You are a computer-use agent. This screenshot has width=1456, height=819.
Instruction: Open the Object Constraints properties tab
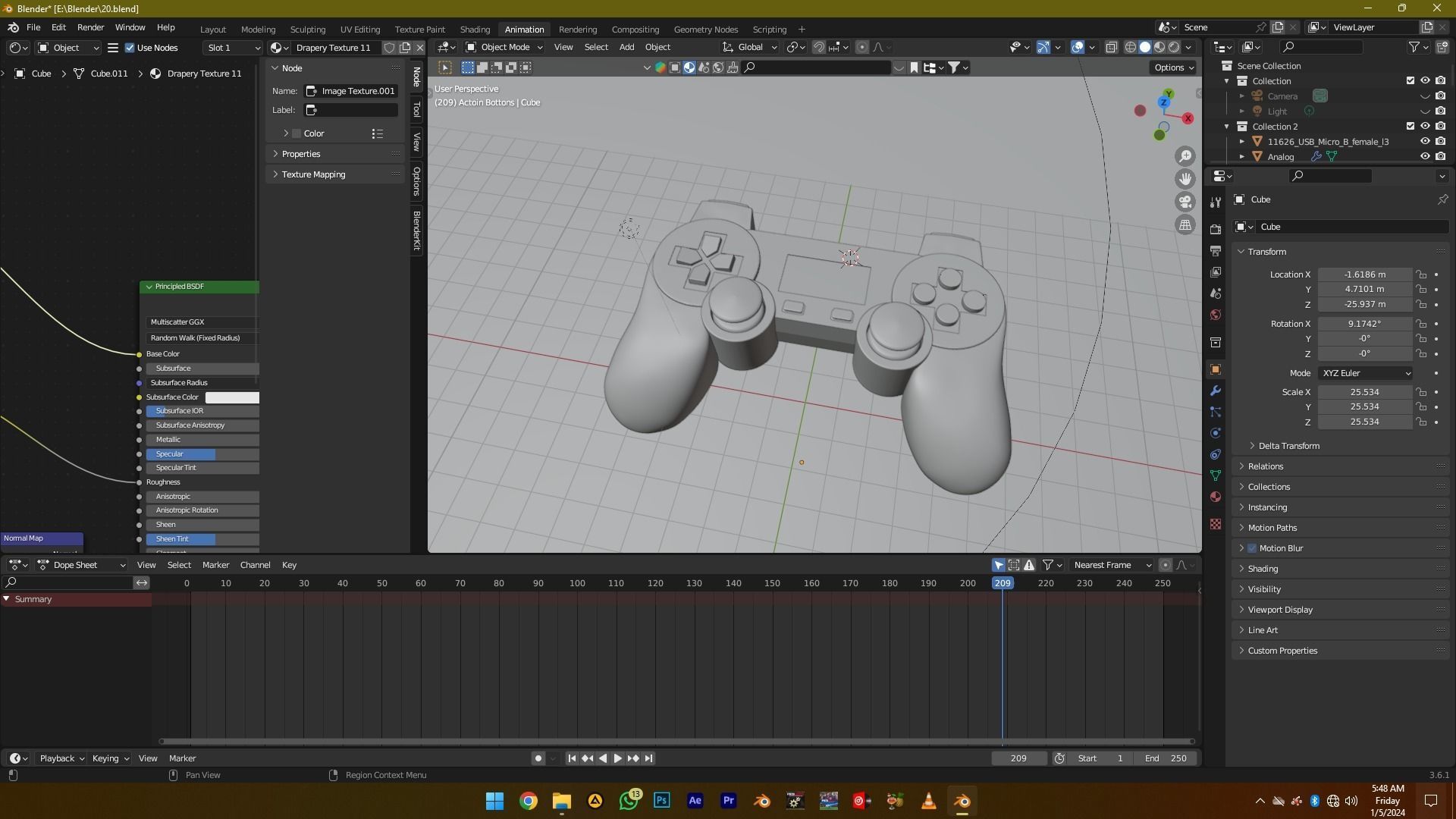click(x=1216, y=454)
